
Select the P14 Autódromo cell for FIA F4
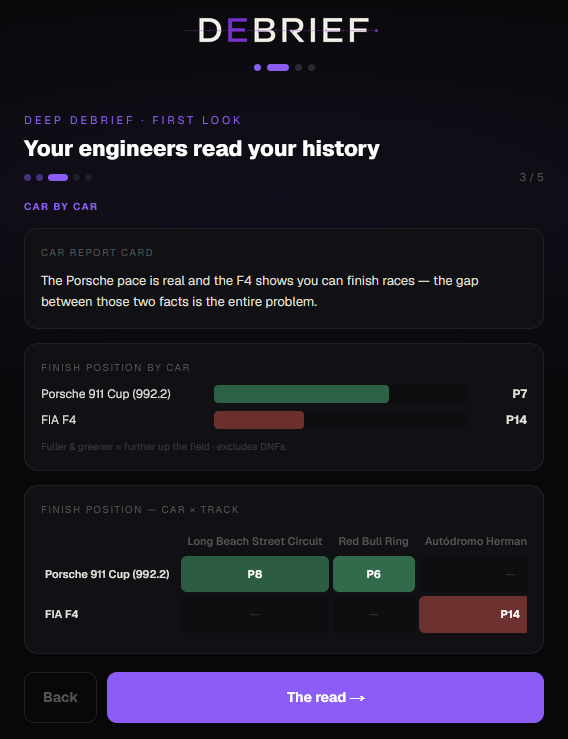point(473,614)
